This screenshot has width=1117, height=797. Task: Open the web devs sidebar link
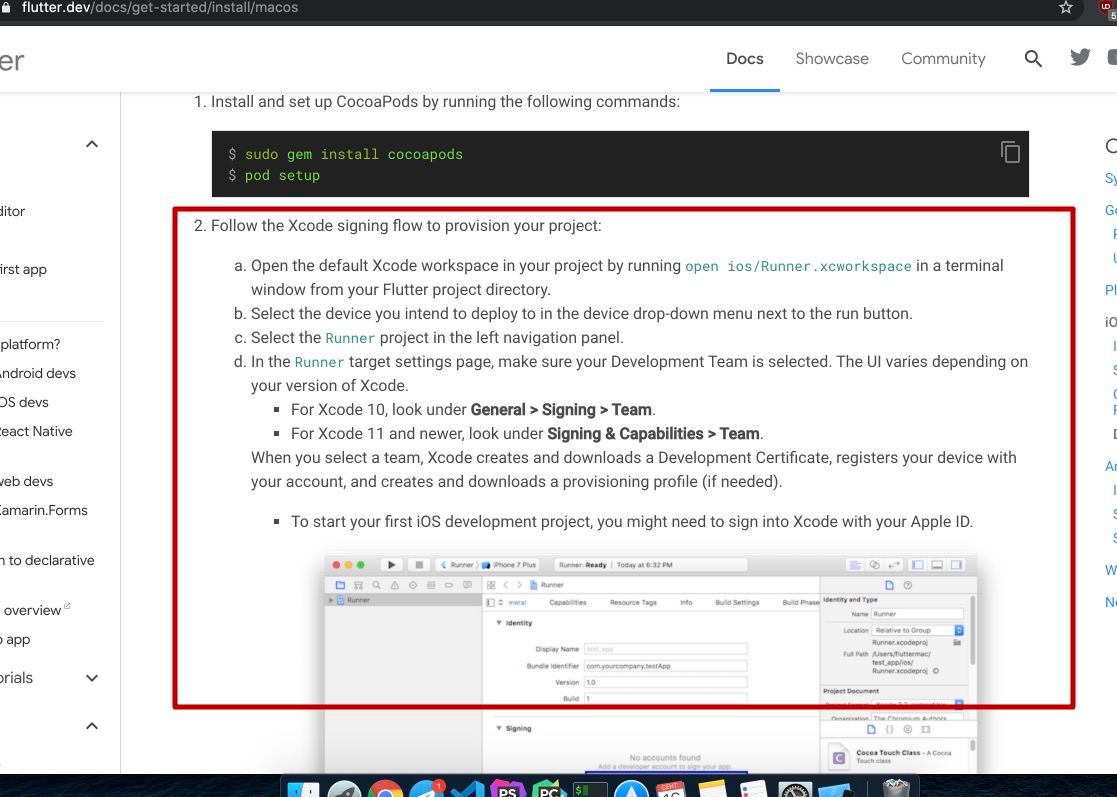[26, 481]
